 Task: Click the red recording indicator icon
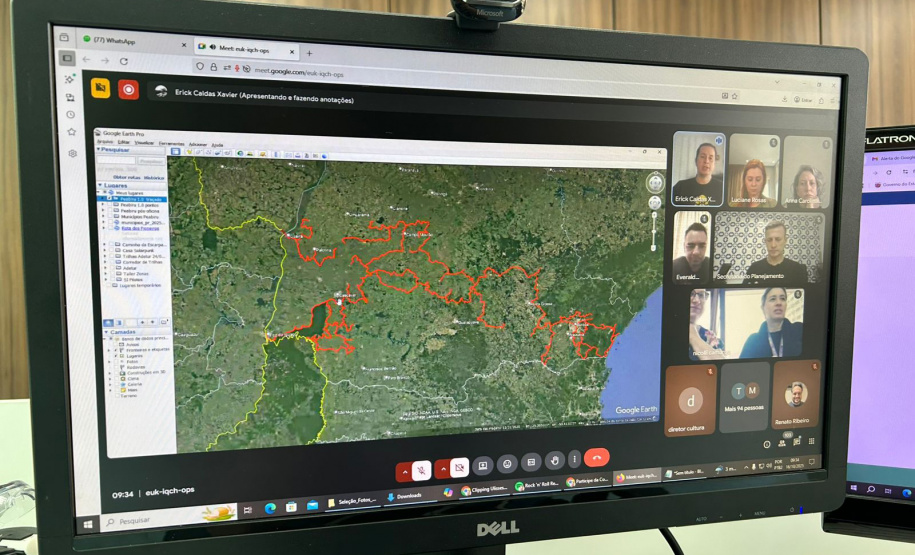tap(128, 89)
